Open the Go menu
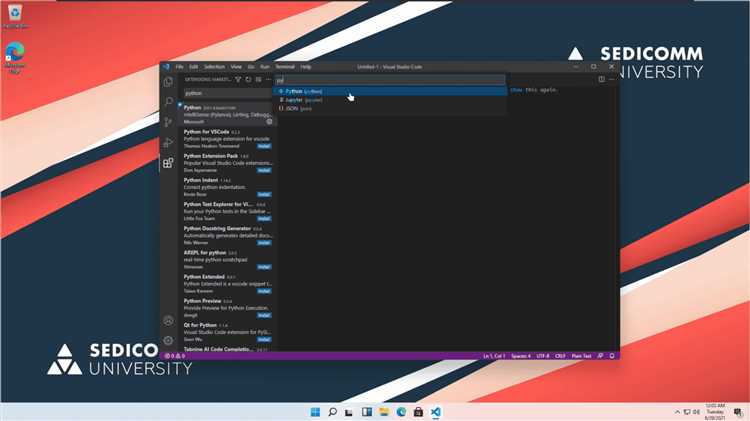Screen dimensions: 750x421 [x=251, y=67]
